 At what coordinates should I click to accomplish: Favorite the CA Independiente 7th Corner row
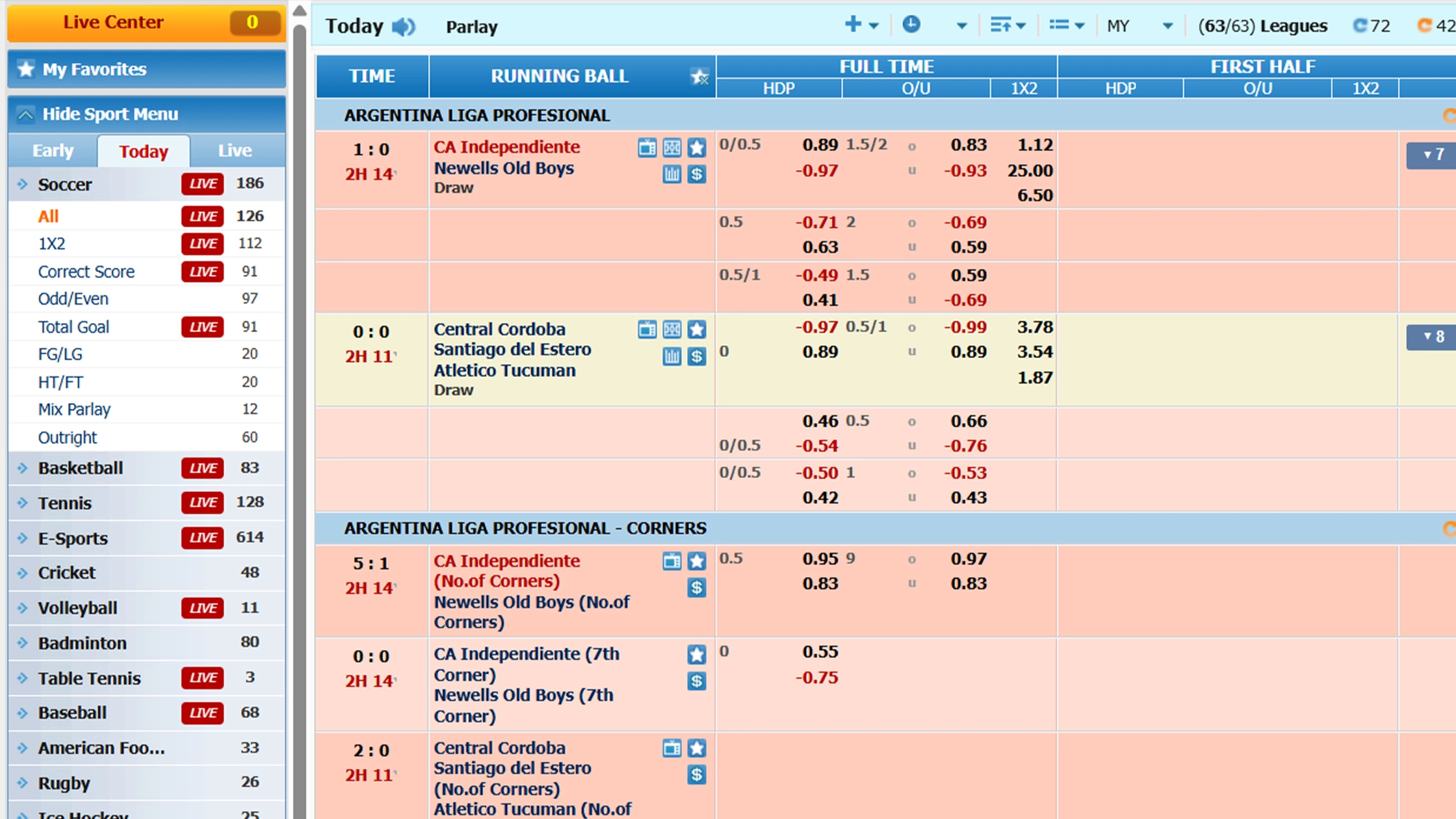click(697, 655)
